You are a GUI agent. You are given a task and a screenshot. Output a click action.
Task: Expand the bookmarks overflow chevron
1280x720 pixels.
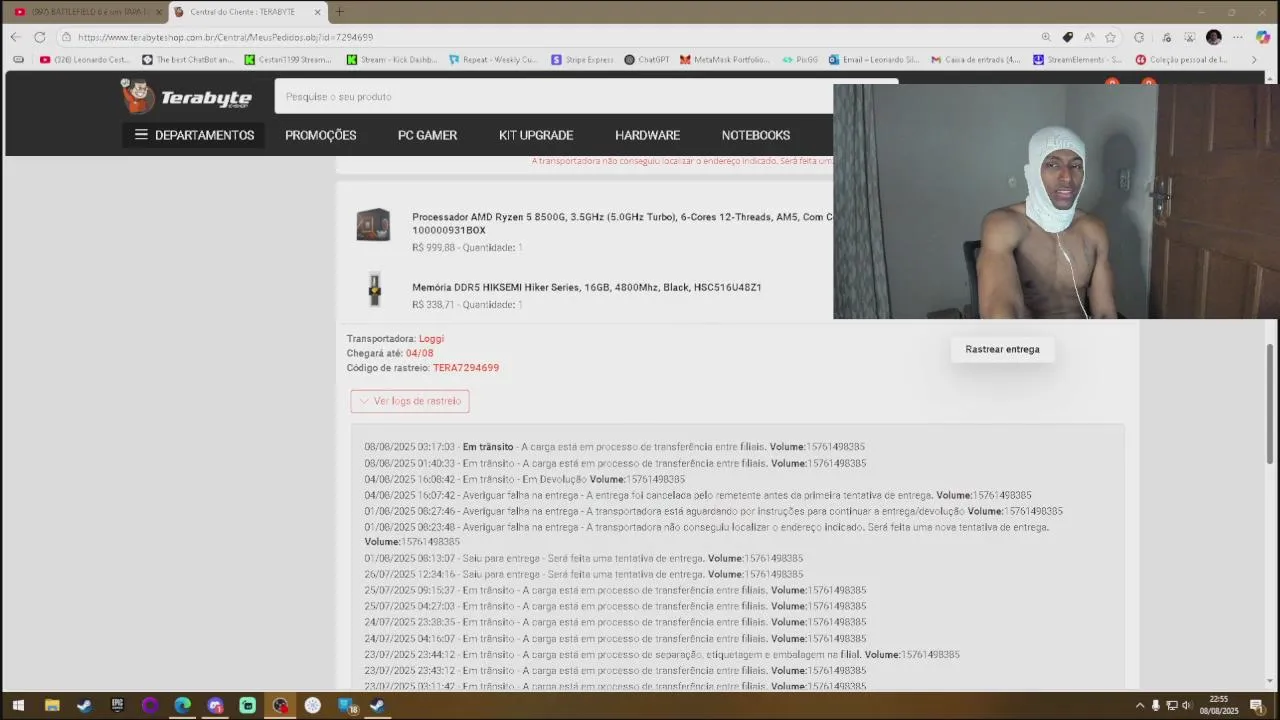[x=1254, y=60]
